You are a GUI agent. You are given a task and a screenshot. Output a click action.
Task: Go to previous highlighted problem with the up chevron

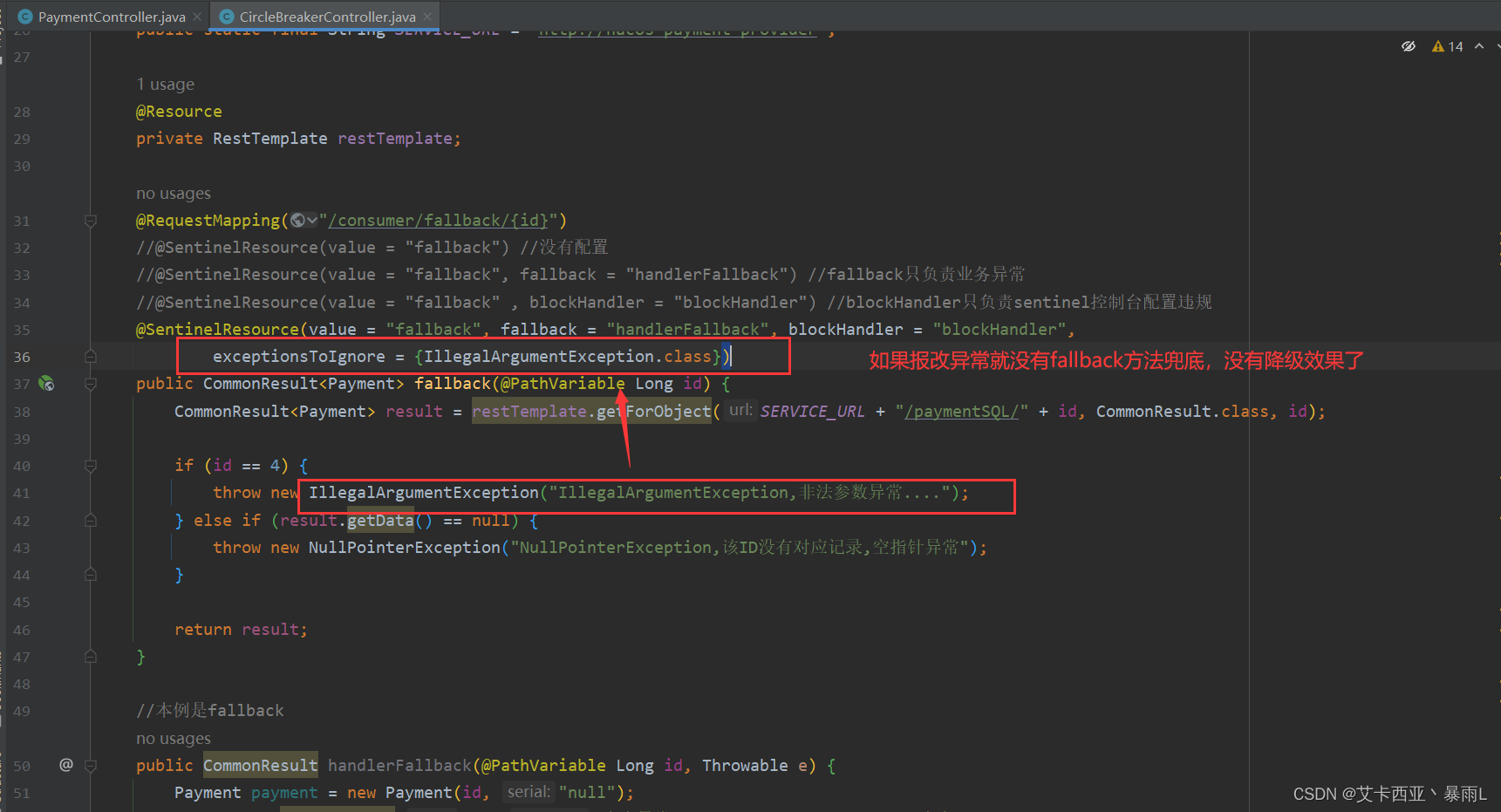point(1479,46)
